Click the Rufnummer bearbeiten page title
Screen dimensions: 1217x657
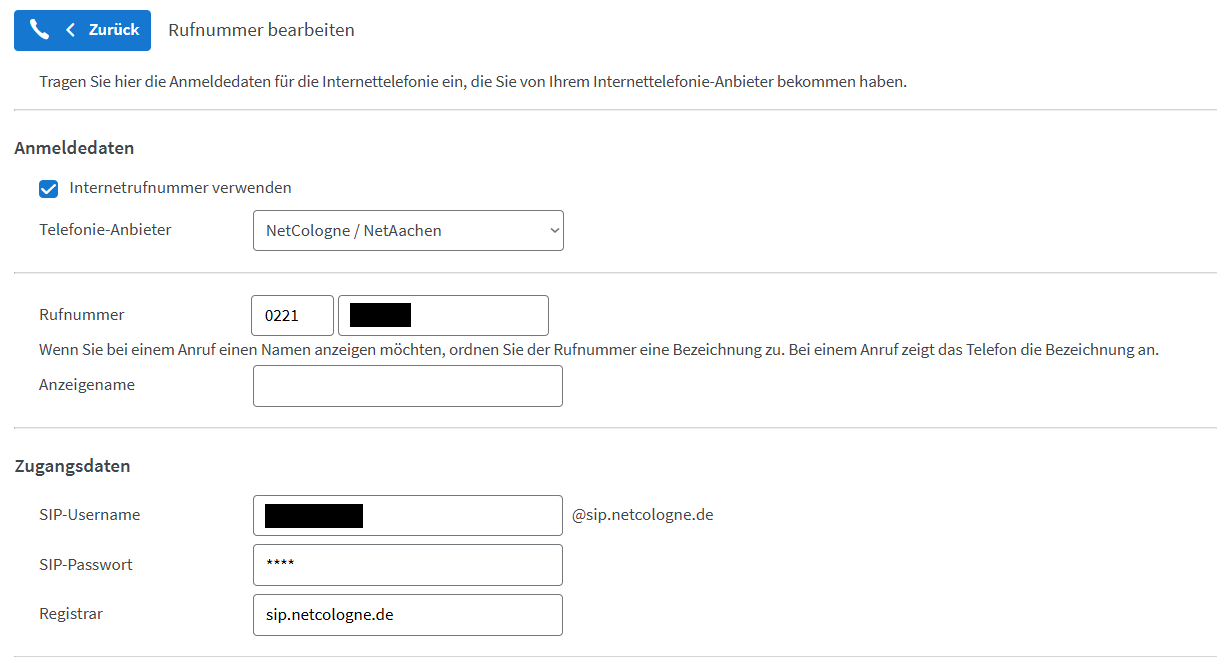pyautogui.click(x=261, y=30)
